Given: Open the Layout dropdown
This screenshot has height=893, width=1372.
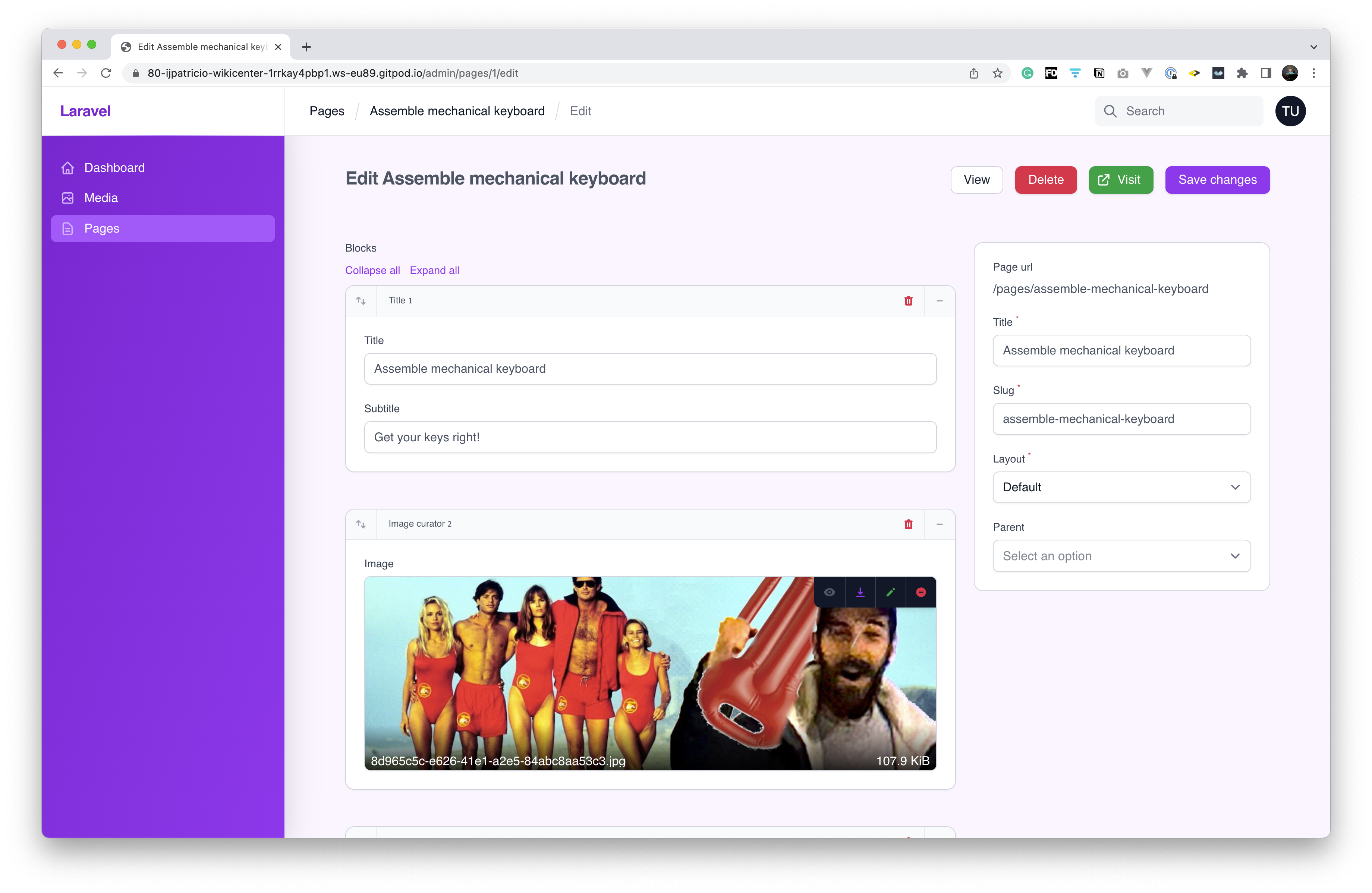Looking at the screenshot, I should point(1121,487).
